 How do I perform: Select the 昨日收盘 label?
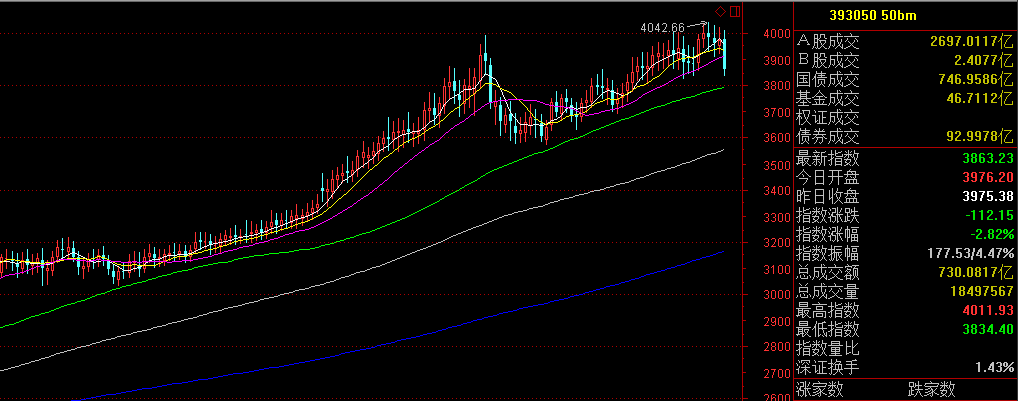pyautogui.click(x=828, y=195)
